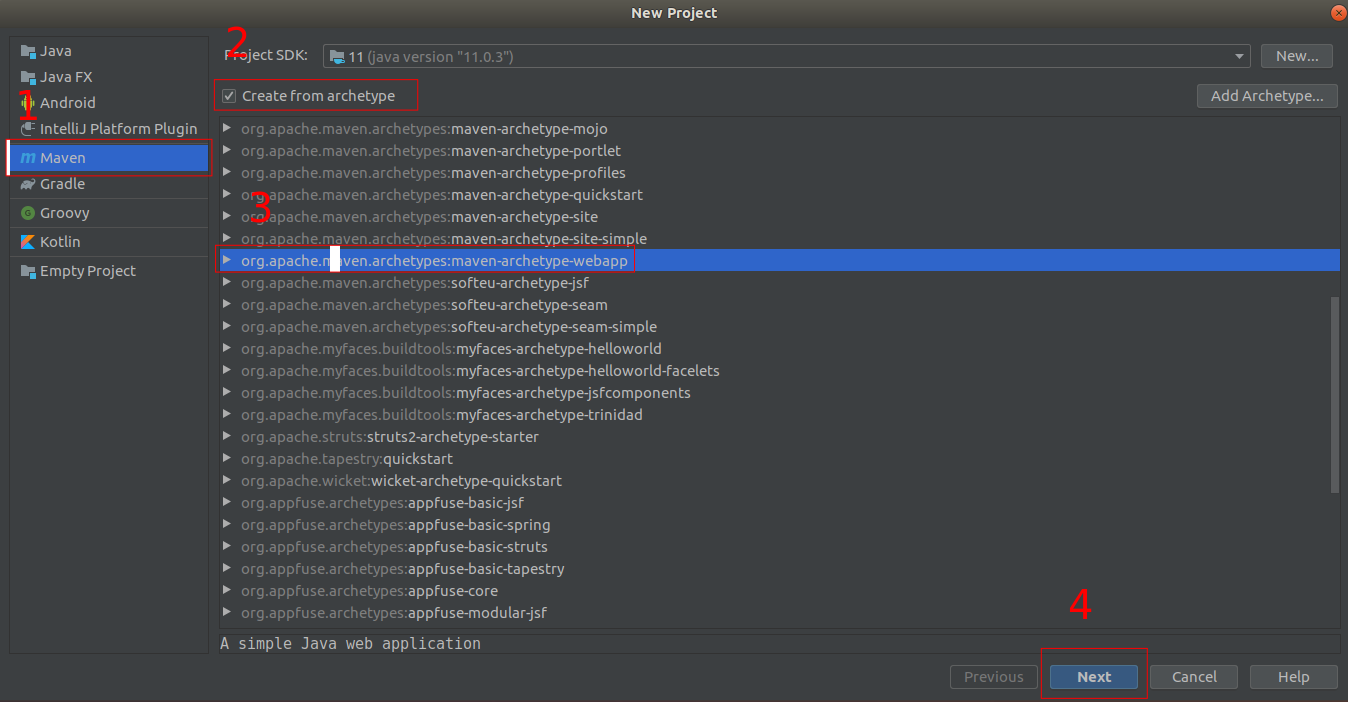1348x702 pixels.
Task: Expand the maven-archetype-mojo node
Action: pyautogui.click(x=227, y=129)
